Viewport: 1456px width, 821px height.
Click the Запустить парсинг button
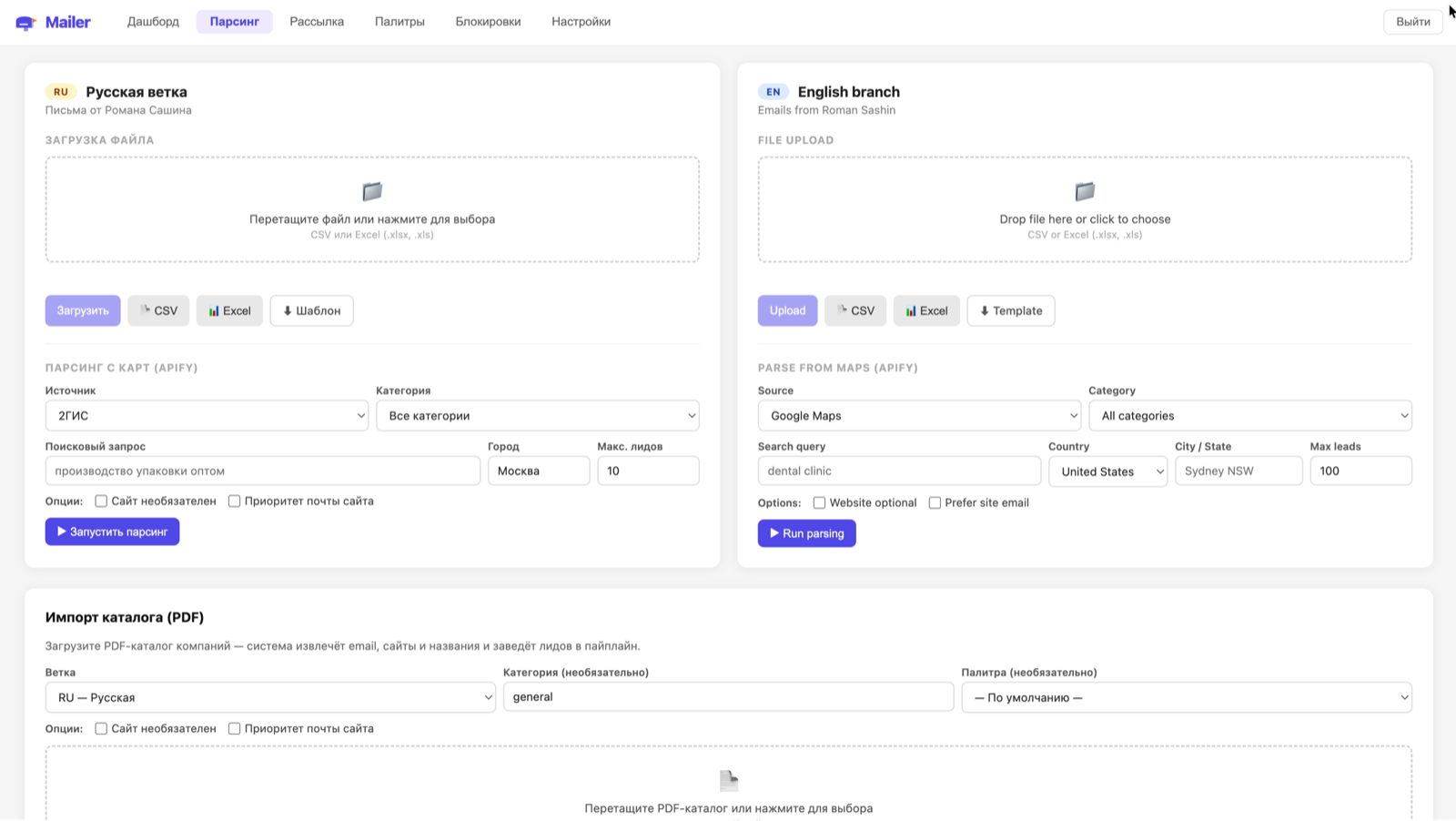point(112,532)
